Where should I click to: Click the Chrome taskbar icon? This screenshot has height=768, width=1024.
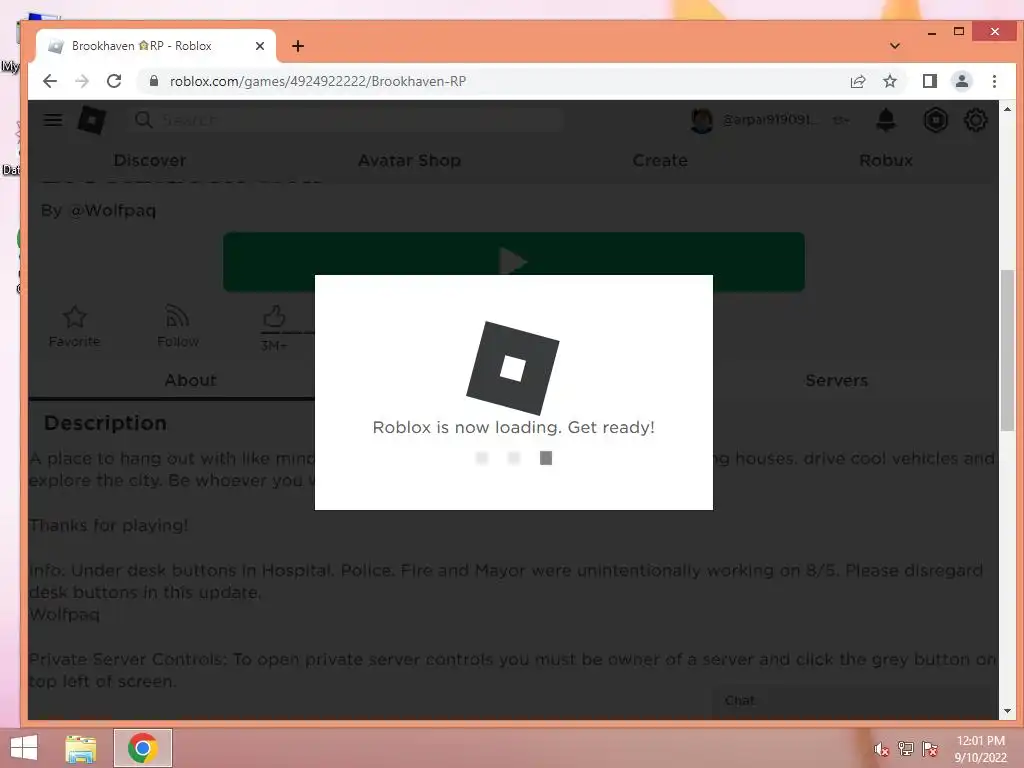click(143, 748)
